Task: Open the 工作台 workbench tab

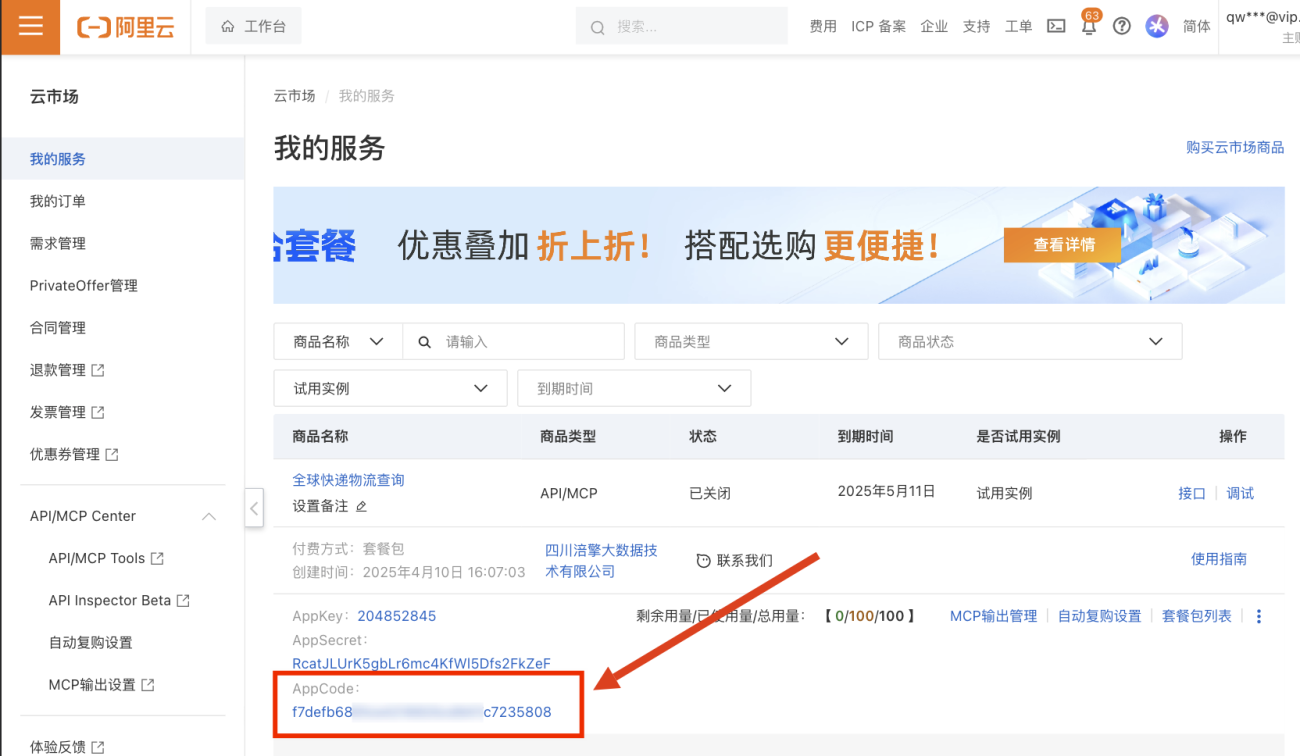Action: (x=253, y=26)
